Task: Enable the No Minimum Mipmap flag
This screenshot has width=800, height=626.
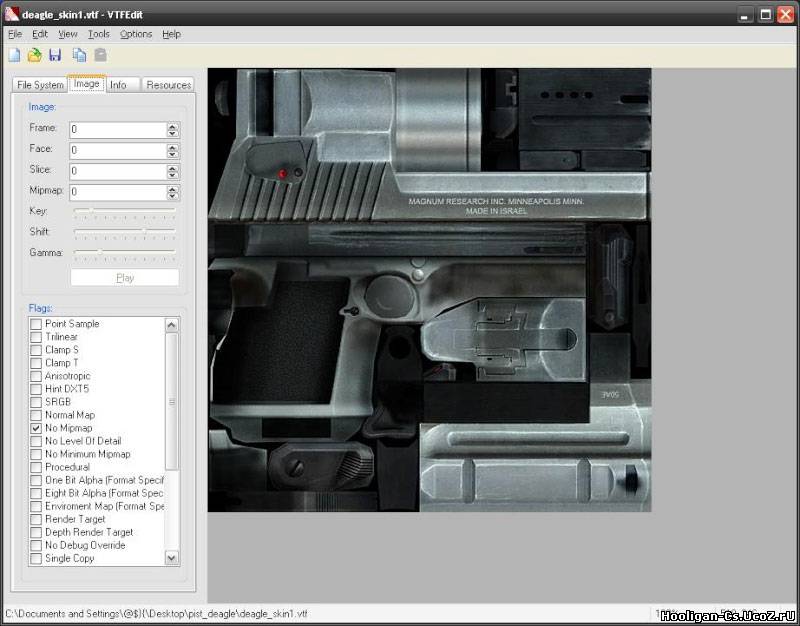Action: point(36,454)
